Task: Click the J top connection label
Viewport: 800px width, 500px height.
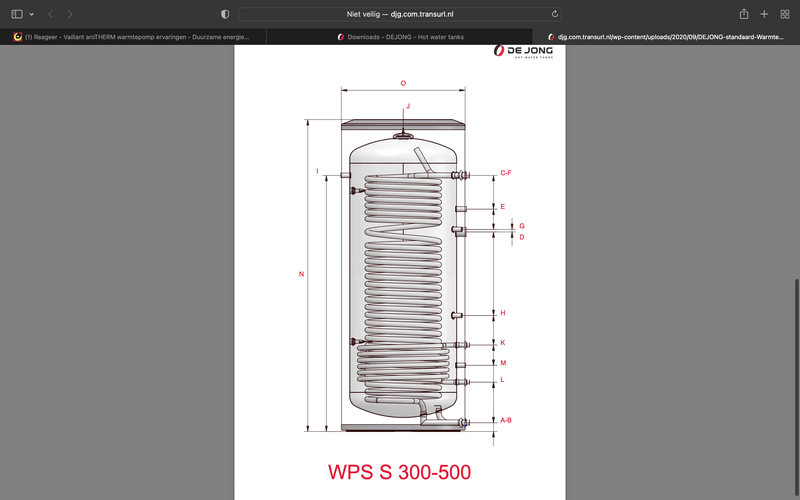Action: coord(408,106)
